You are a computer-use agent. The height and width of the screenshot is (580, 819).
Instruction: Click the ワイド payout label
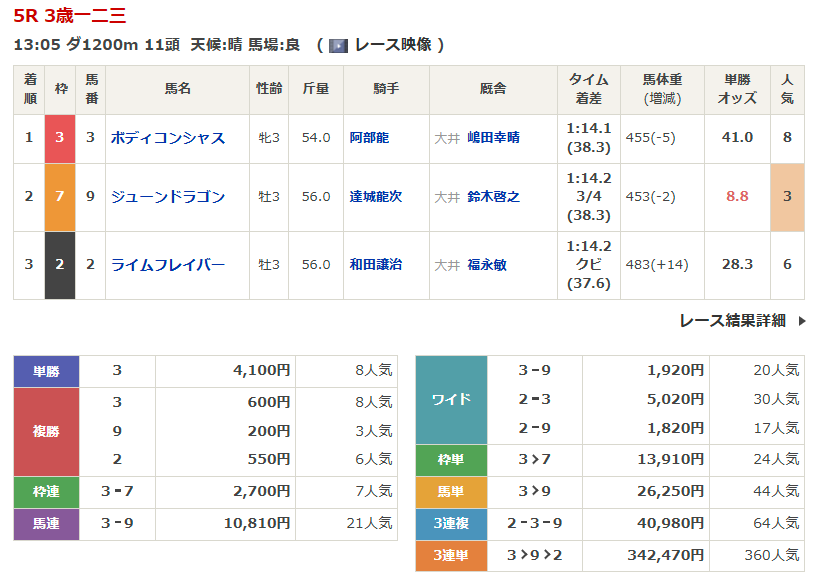click(x=451, y=400)
